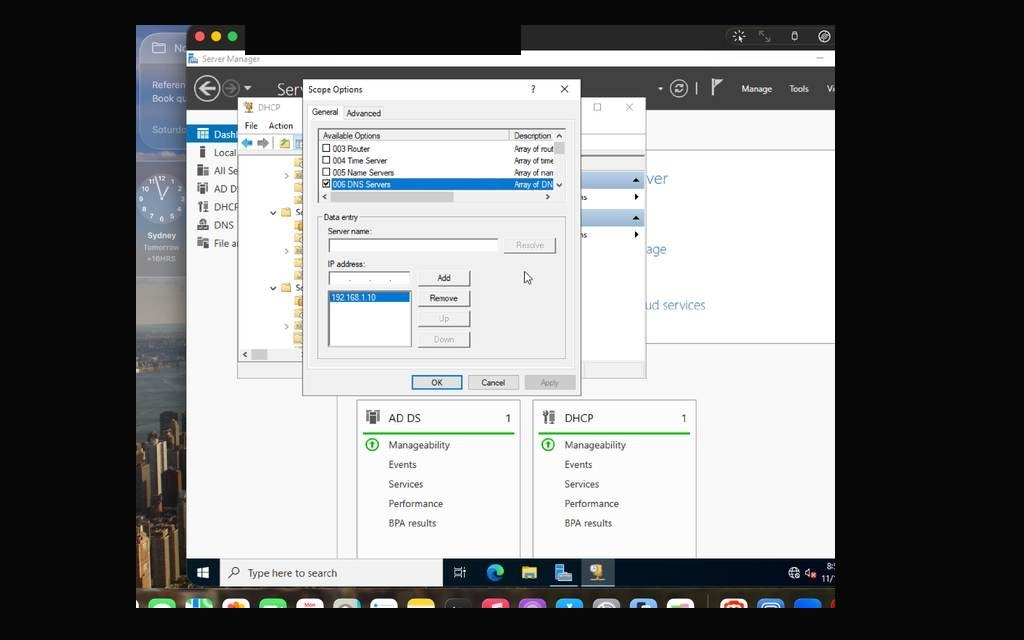Image resolution: width=1024 pixels, height=640 pixels.
Task: Click the network globe tray icon
Action: click(x=794, y=573)
